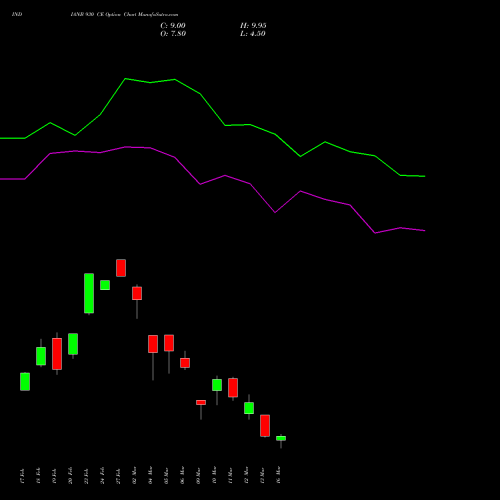Click the 02 Mar date label
The height and width of the screenshot is (500, 500).
pyautogui.click(x=134, y=475)
